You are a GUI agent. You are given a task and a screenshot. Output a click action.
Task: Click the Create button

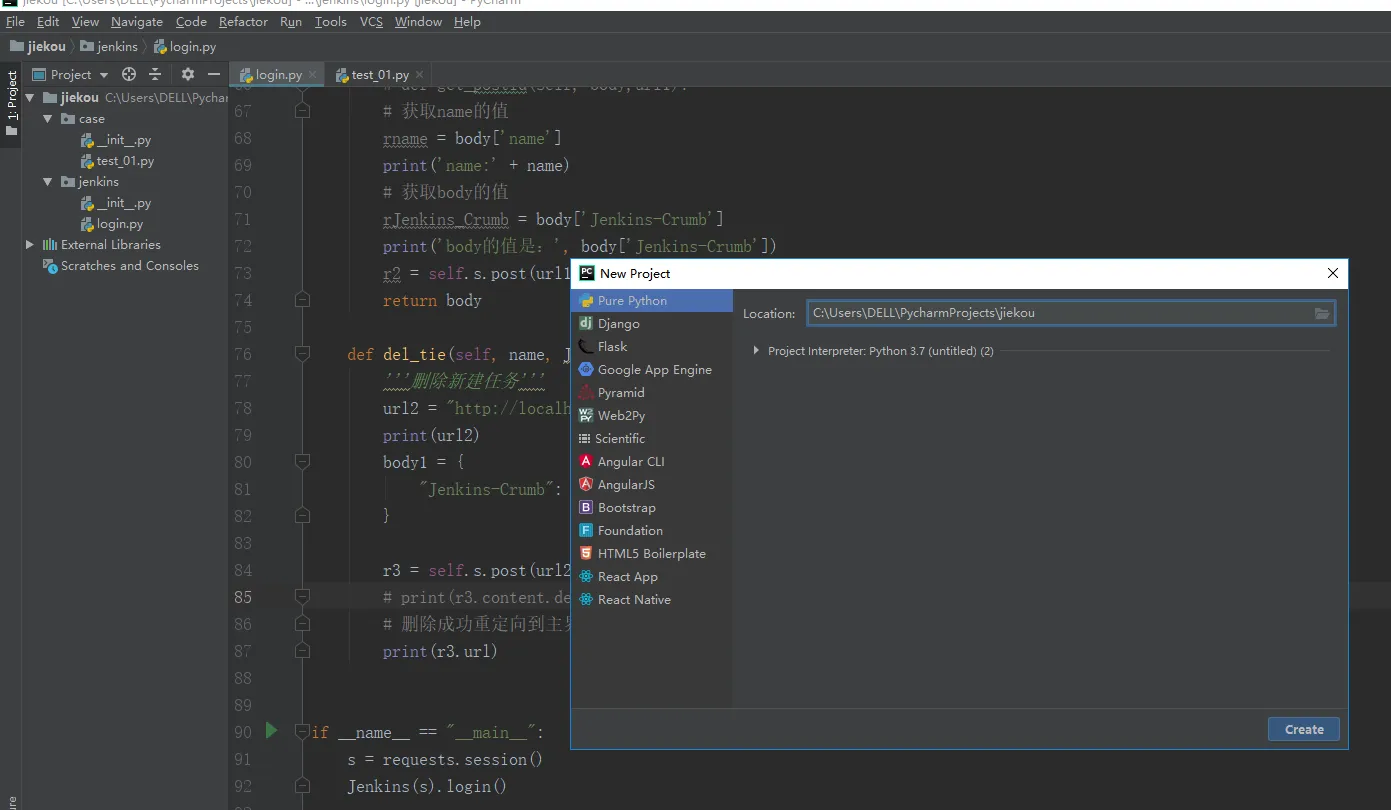click(1304, 729)
